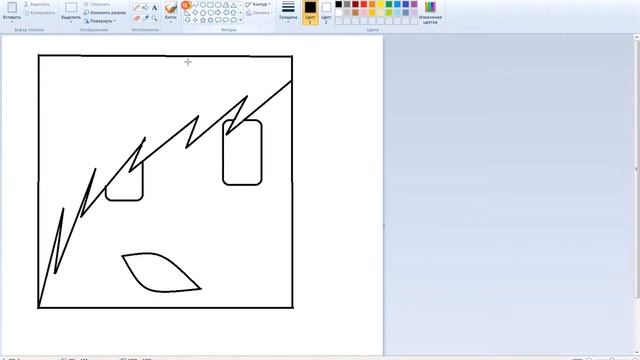Viewport: 640px width, 360px height.
Task: Choose the Curve shape
Action: tap(196, 4)
